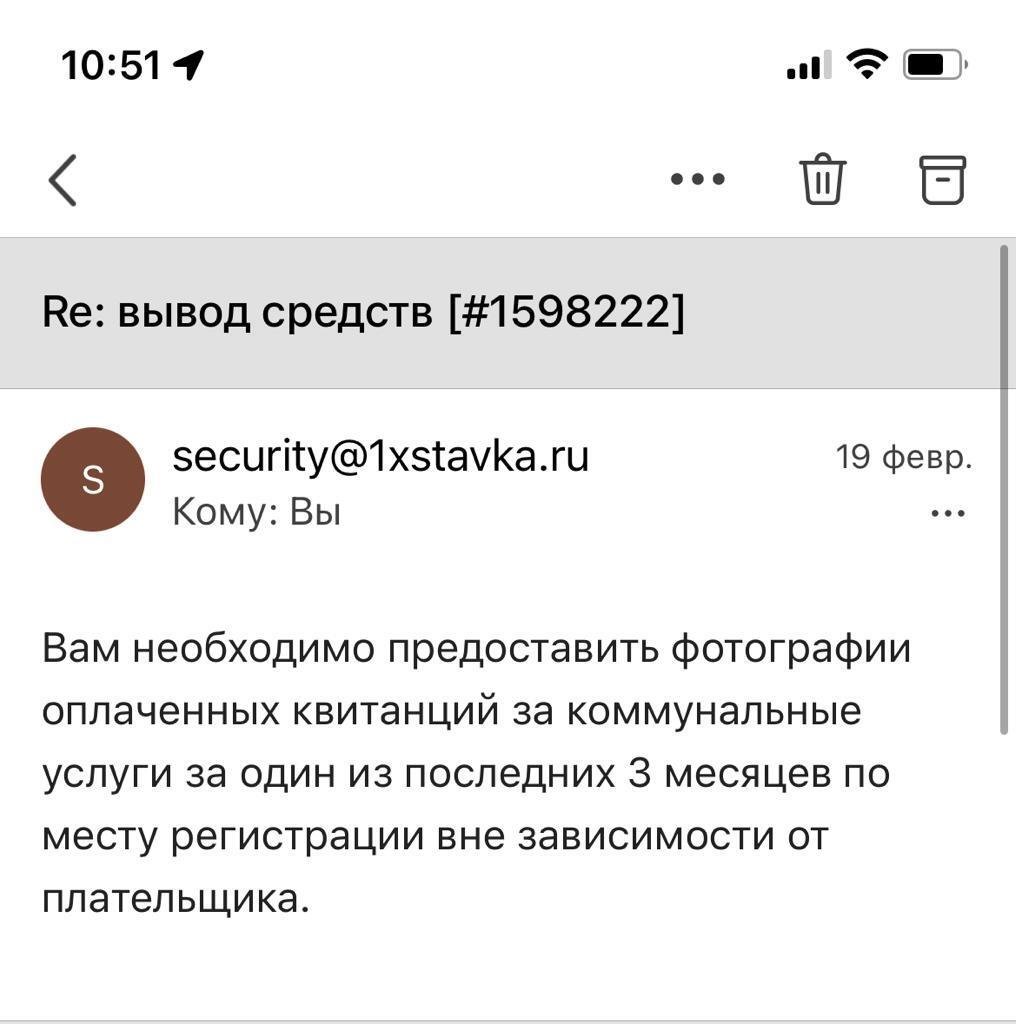The image size is (1016, 1024).
Task: Delete this email with the trash icon
Action: [822, 180]
